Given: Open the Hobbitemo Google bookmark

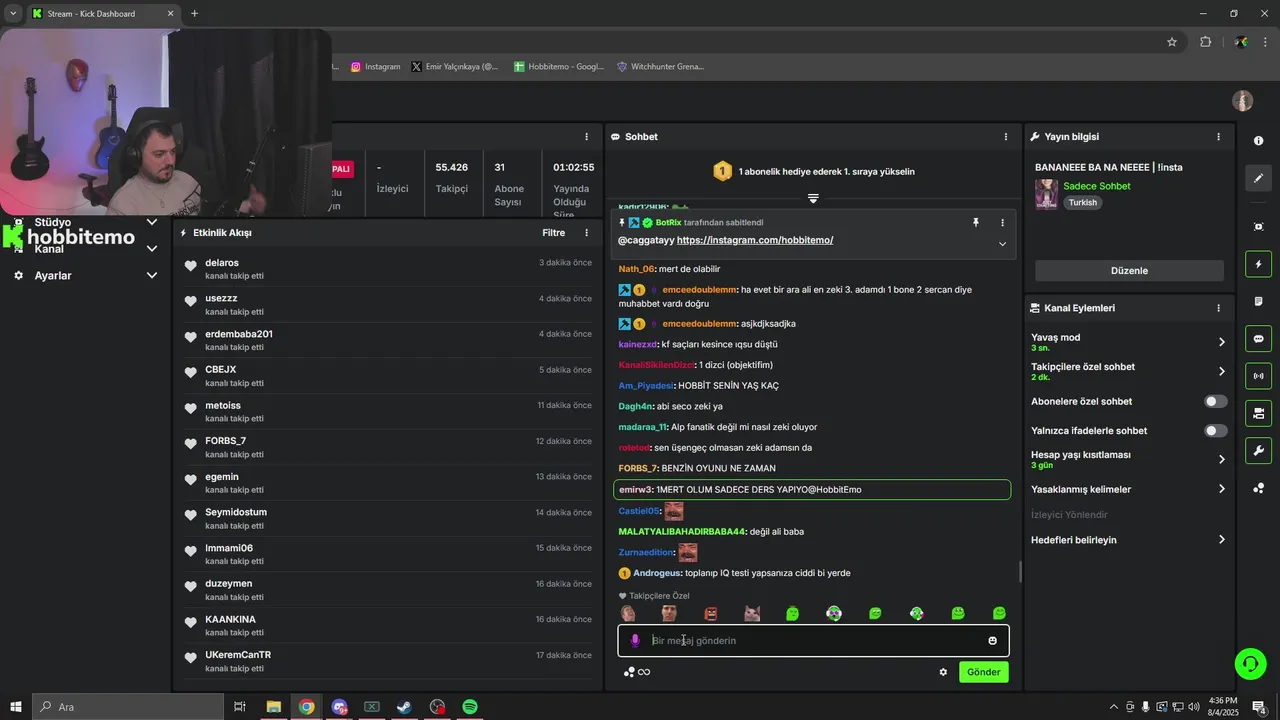Looking at the screenshot, I should click(560, 67).
